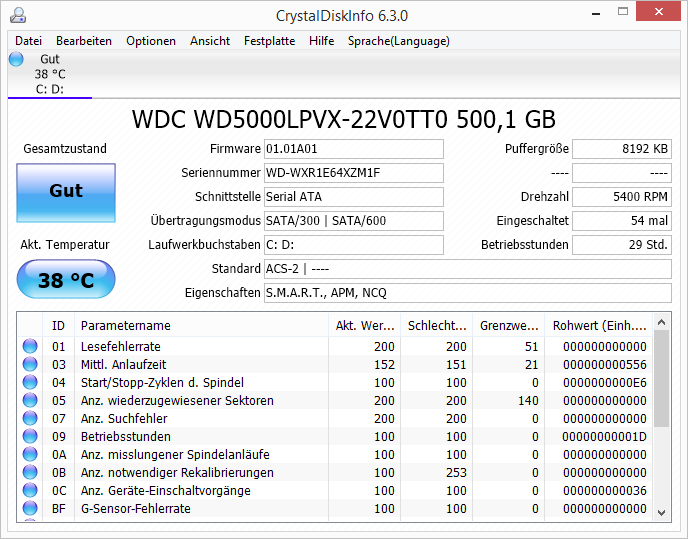Close the CrystalDiskInfo window
688x539 pixels.
658,12
